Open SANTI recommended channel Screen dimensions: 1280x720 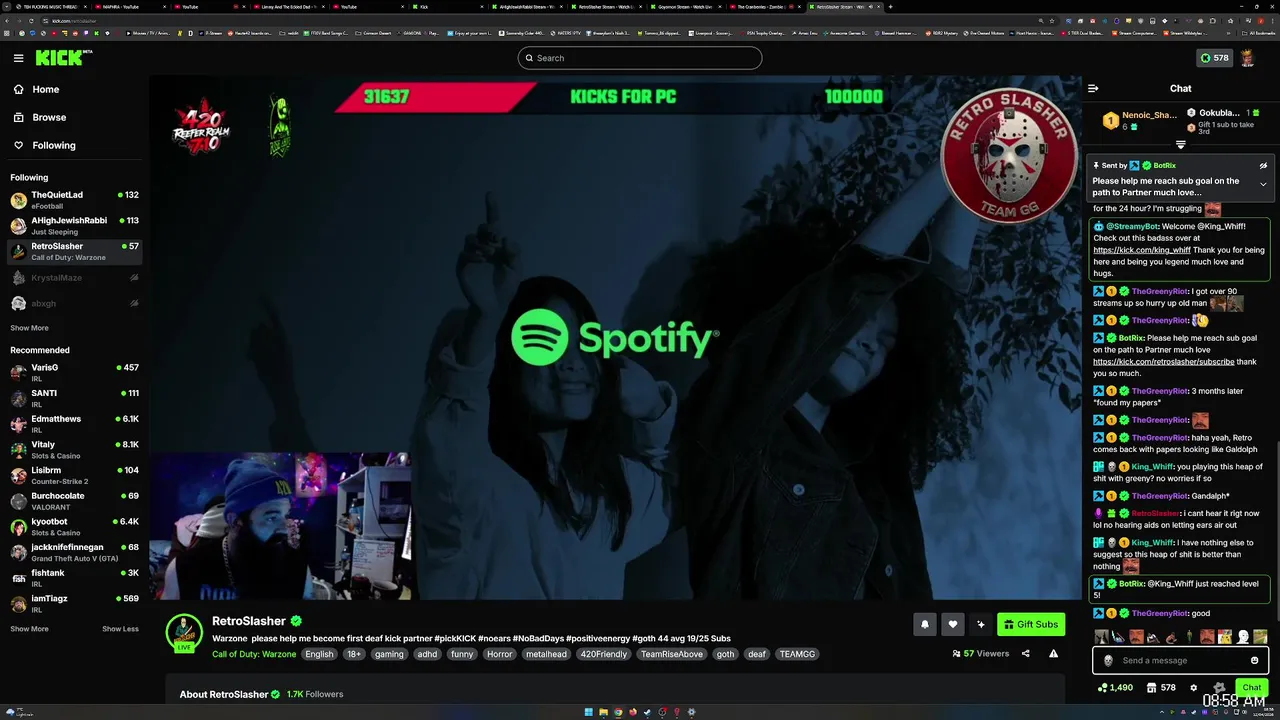pyautogui.click(x=75, y=398)
